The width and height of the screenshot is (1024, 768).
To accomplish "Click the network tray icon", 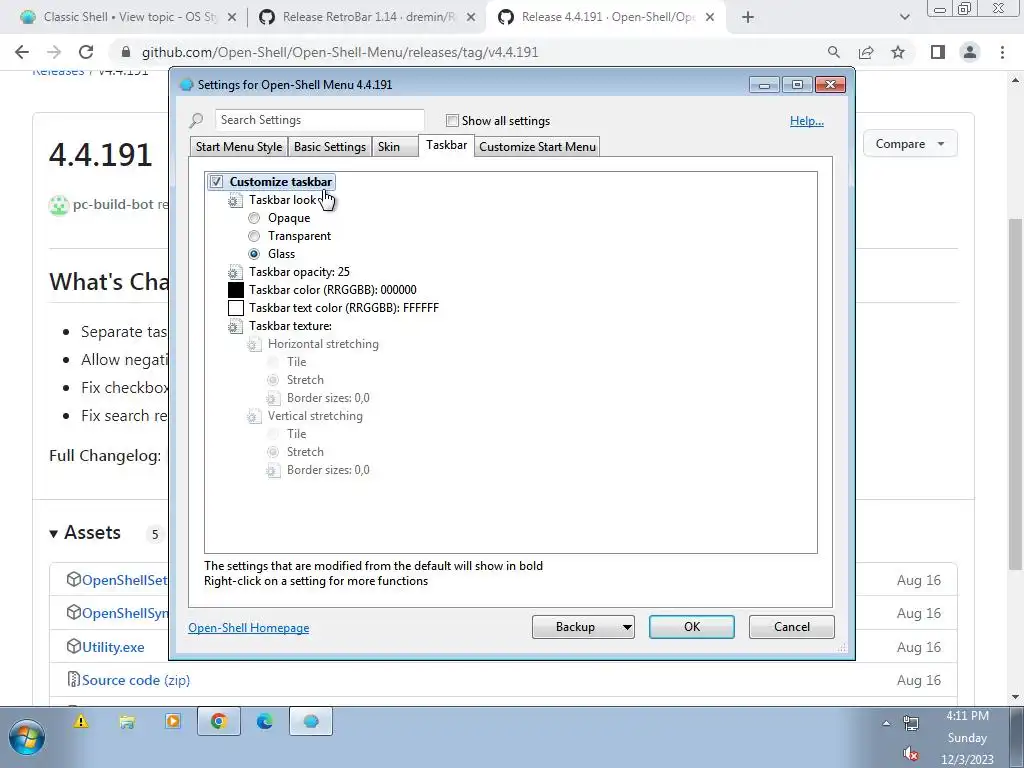I will pyautogui.click(x=910, y=723).
